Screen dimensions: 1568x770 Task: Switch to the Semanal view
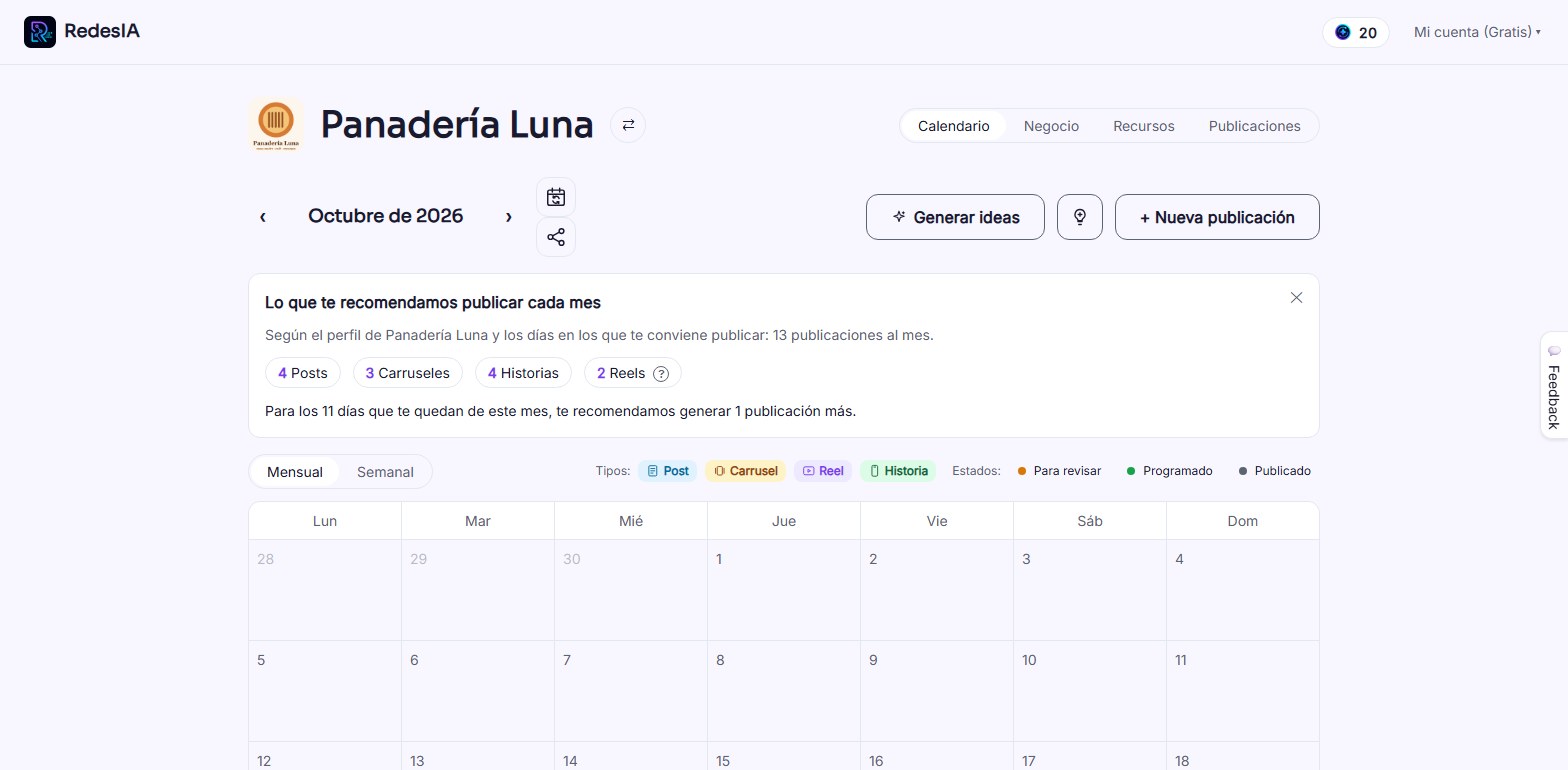pos(385,472)
